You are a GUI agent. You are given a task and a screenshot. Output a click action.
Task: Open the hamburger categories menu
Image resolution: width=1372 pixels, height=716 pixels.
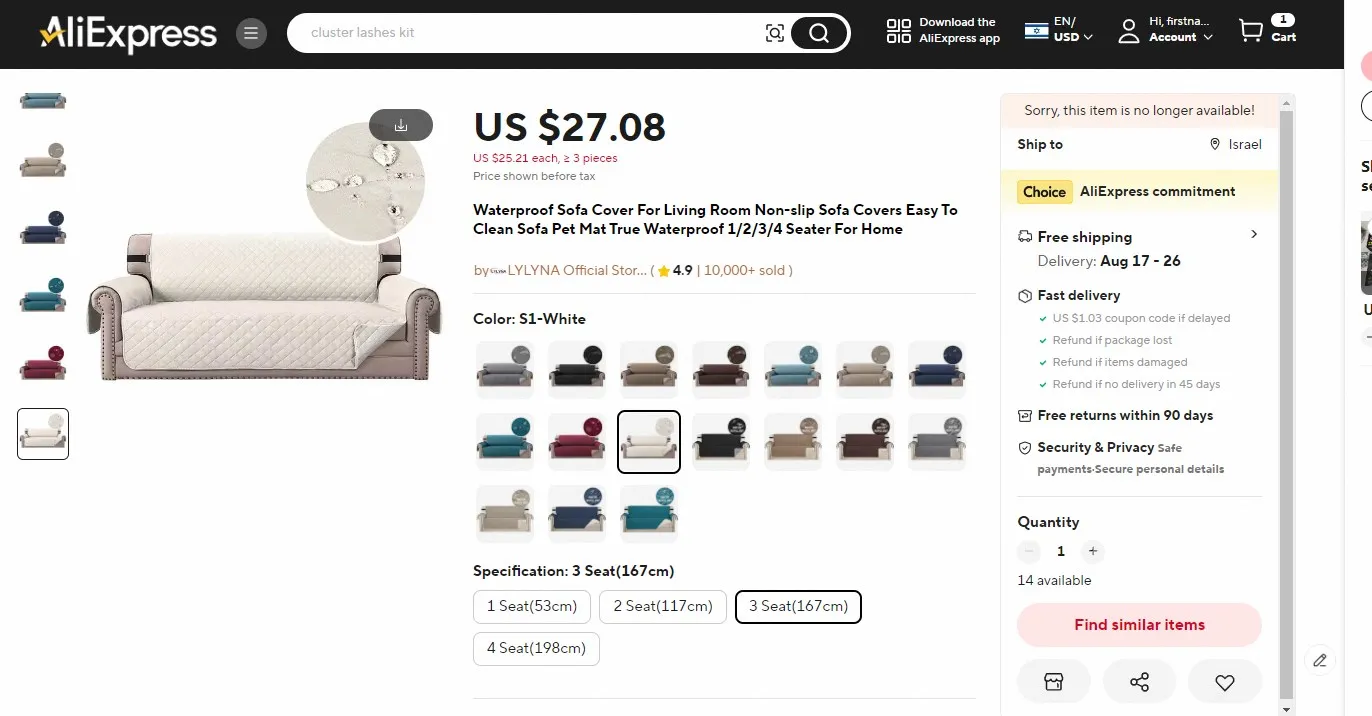click(251, 33)
